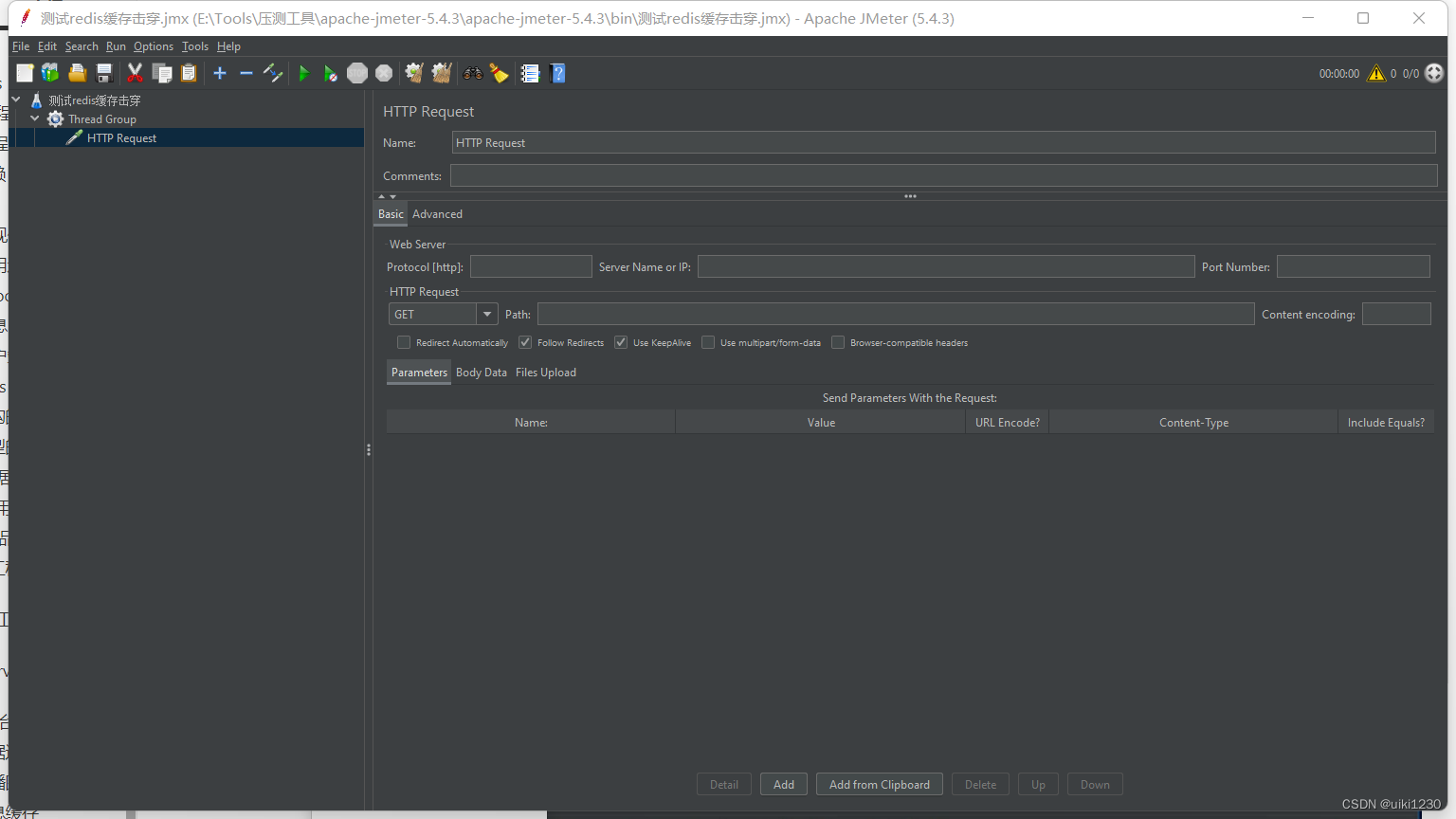Viewport: 1456px width, 819px height.
Task: Click the Search binoculars icon
Action: tap(472, 73)
